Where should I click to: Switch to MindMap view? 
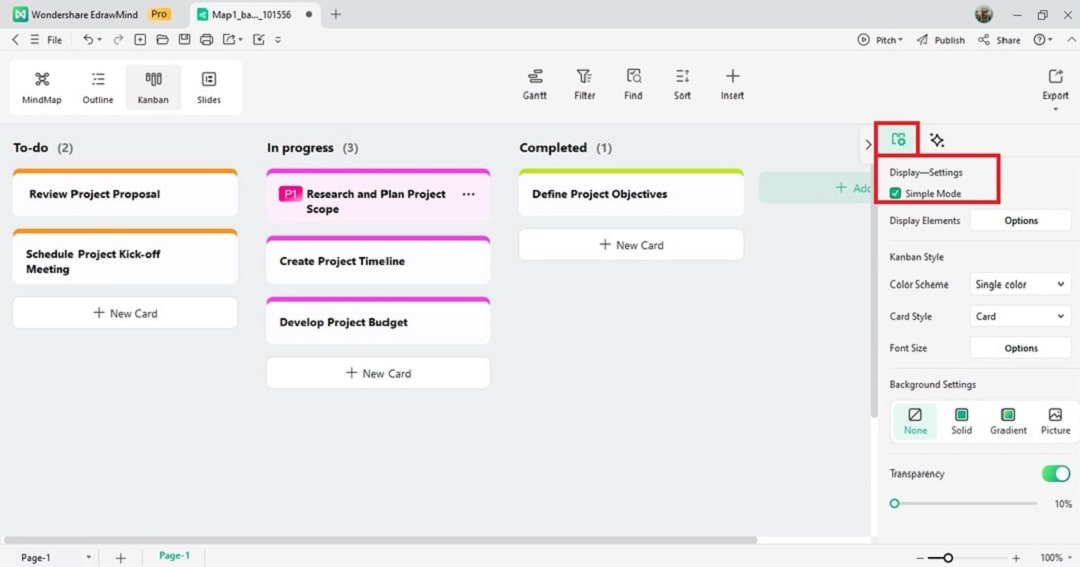(42, 87)
